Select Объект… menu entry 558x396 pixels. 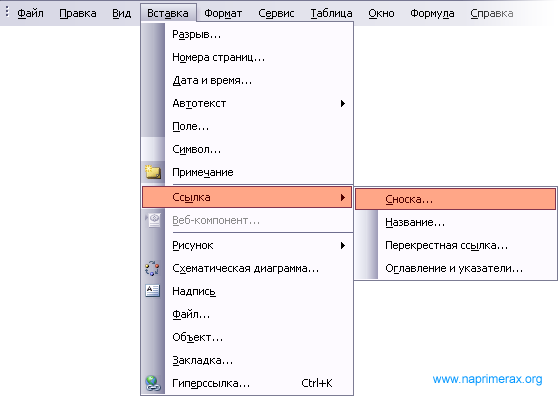pos(247,337)
